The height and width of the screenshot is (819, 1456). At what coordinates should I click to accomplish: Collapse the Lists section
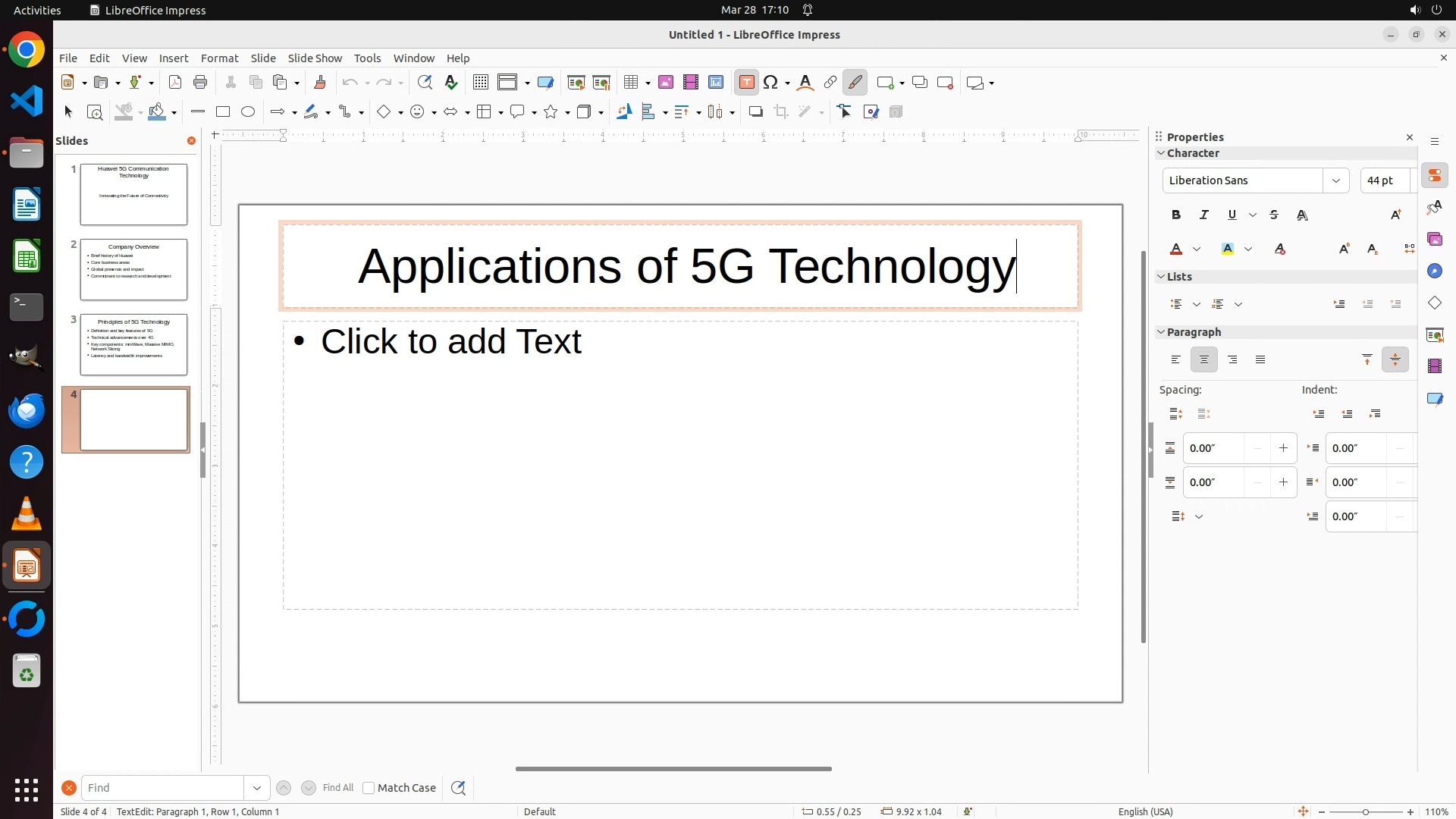(x=1161, y=277)
